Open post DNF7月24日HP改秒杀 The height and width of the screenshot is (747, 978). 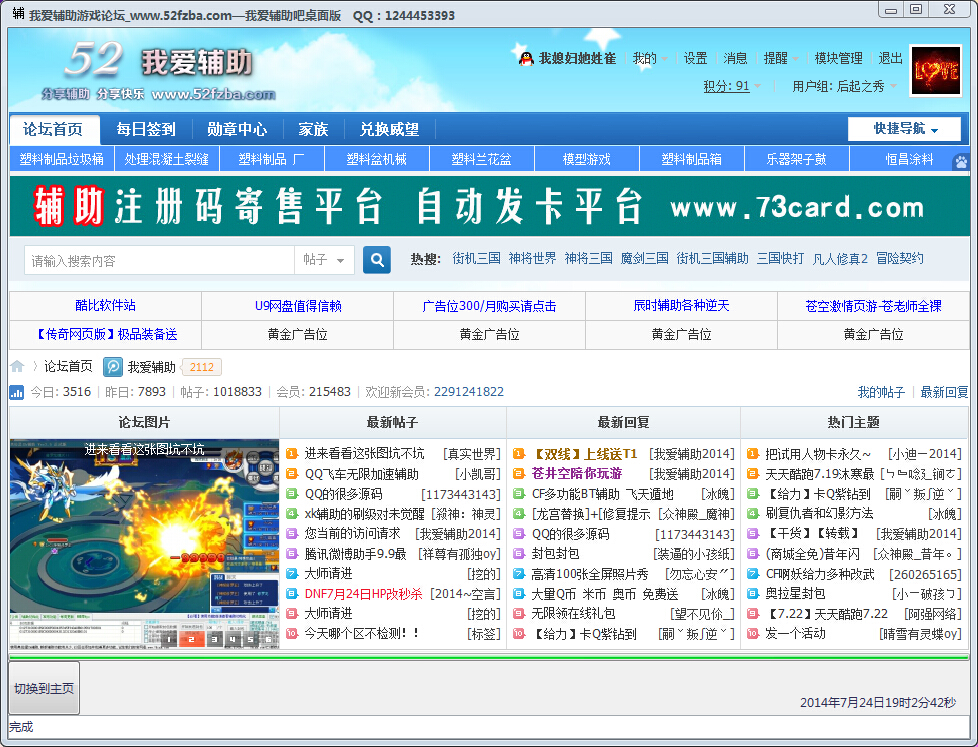(364, 594)
